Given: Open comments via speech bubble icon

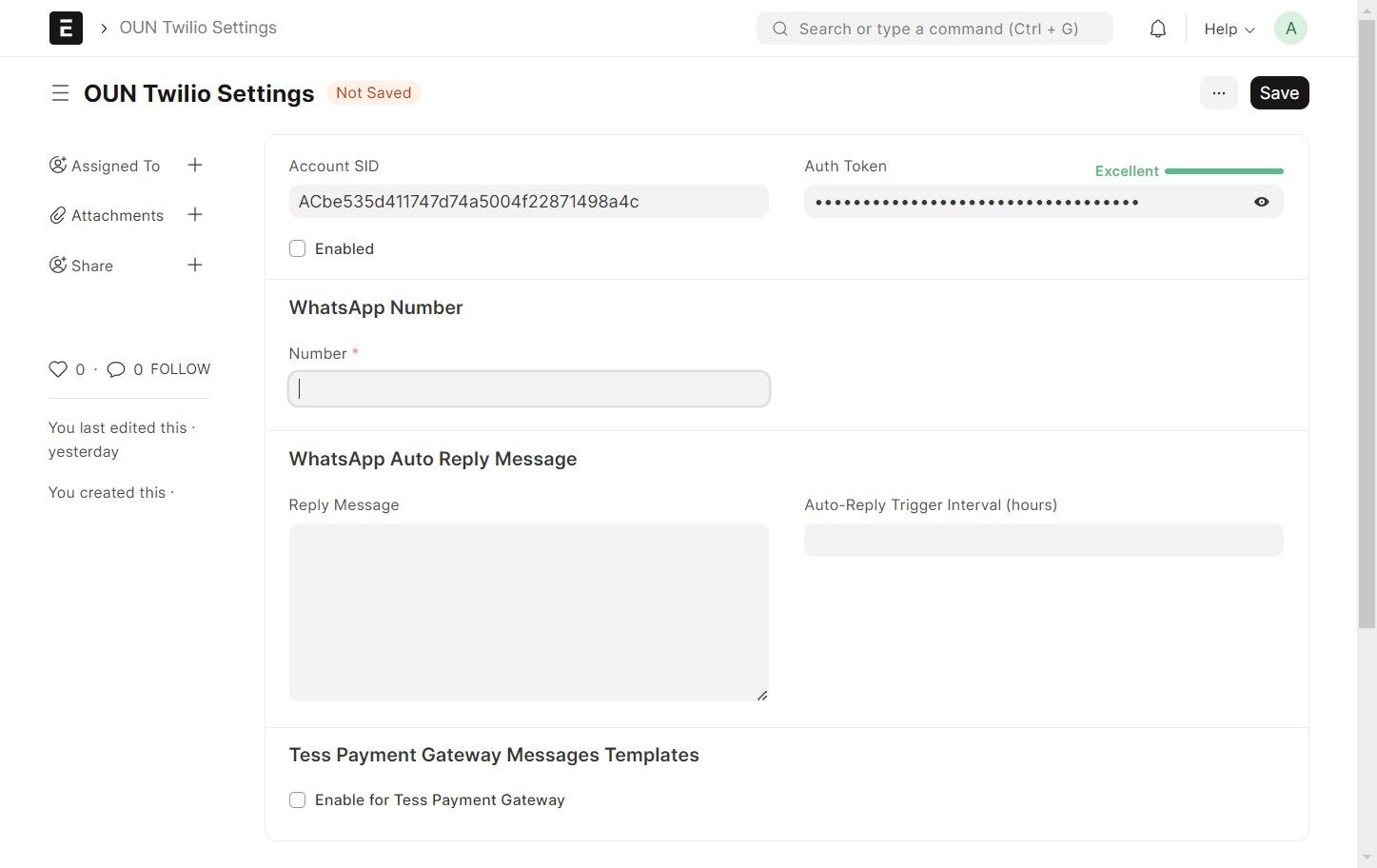Looking at the screenshot, I should (116, 369).
